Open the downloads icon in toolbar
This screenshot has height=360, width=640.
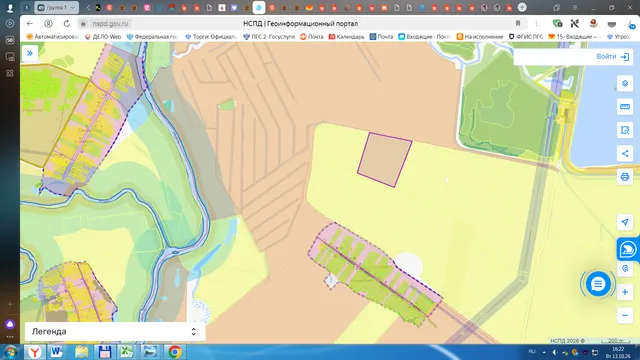point(631,24)
